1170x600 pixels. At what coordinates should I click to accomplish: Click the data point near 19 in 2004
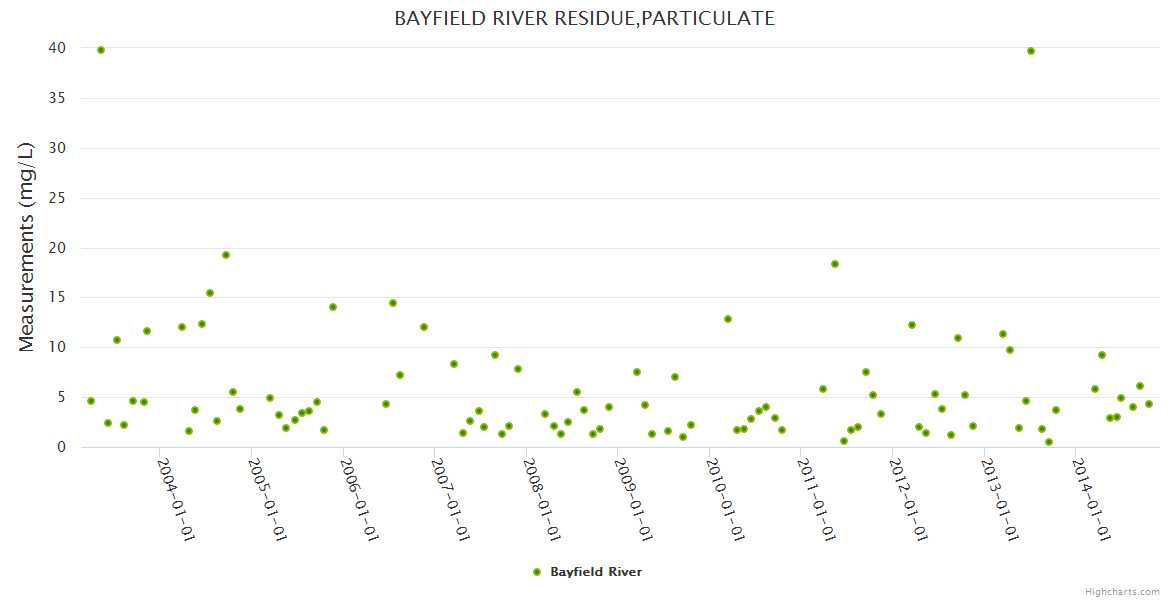226,255
